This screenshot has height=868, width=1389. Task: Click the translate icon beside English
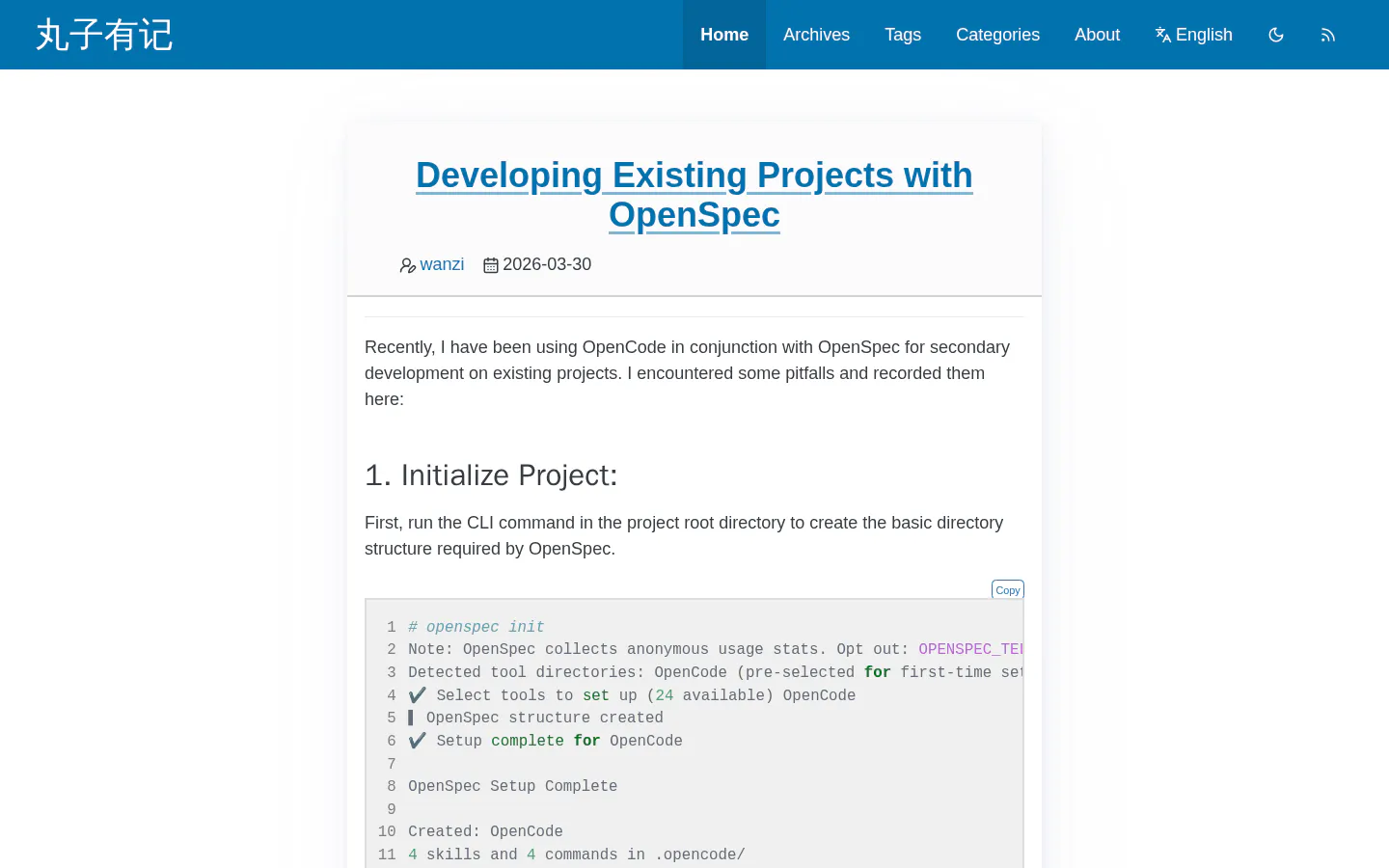click(1163, 35)
